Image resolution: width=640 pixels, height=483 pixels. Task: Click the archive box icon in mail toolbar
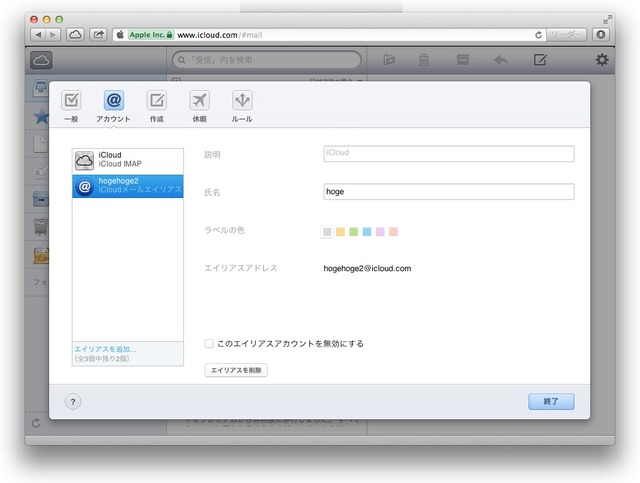pyautogui.click(x=462, y=60)
